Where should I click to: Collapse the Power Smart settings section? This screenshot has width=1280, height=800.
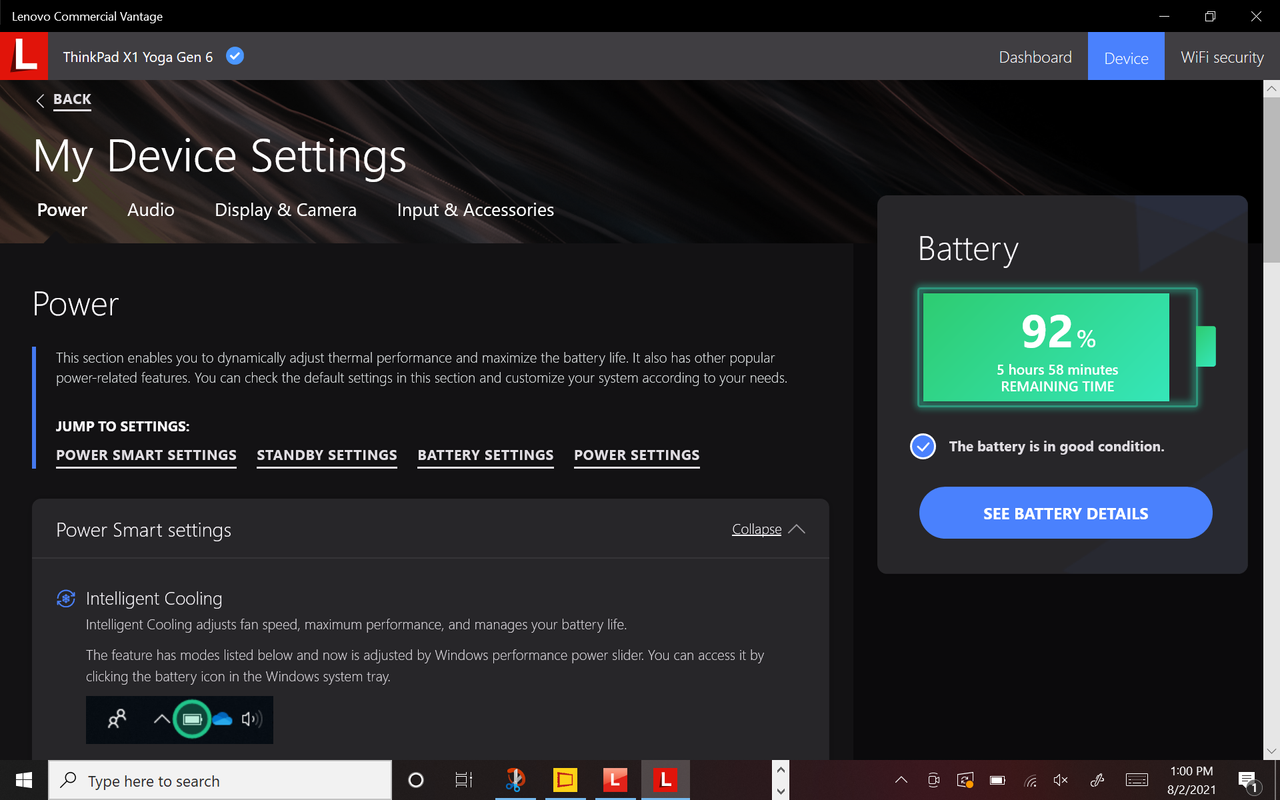pos(768,529)
